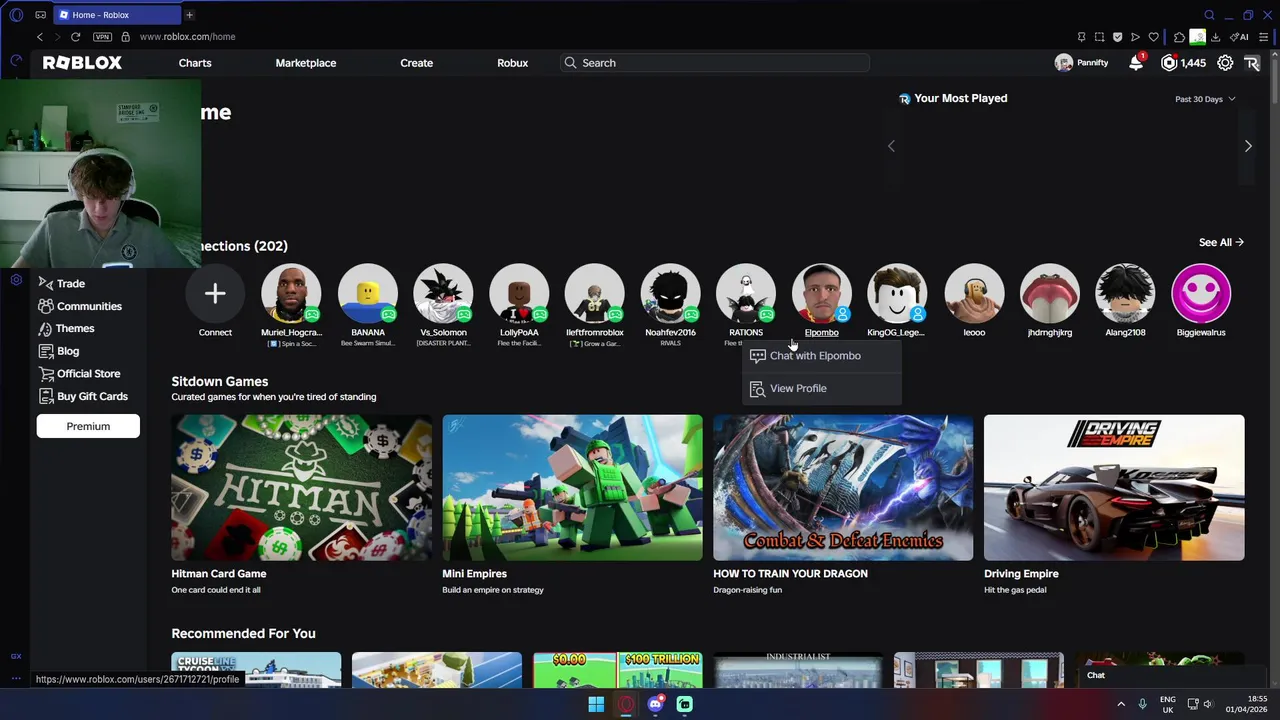Advance Most Played with right chevron
The height and width of the screenshot is (720, 1280).
[1248, 146]
